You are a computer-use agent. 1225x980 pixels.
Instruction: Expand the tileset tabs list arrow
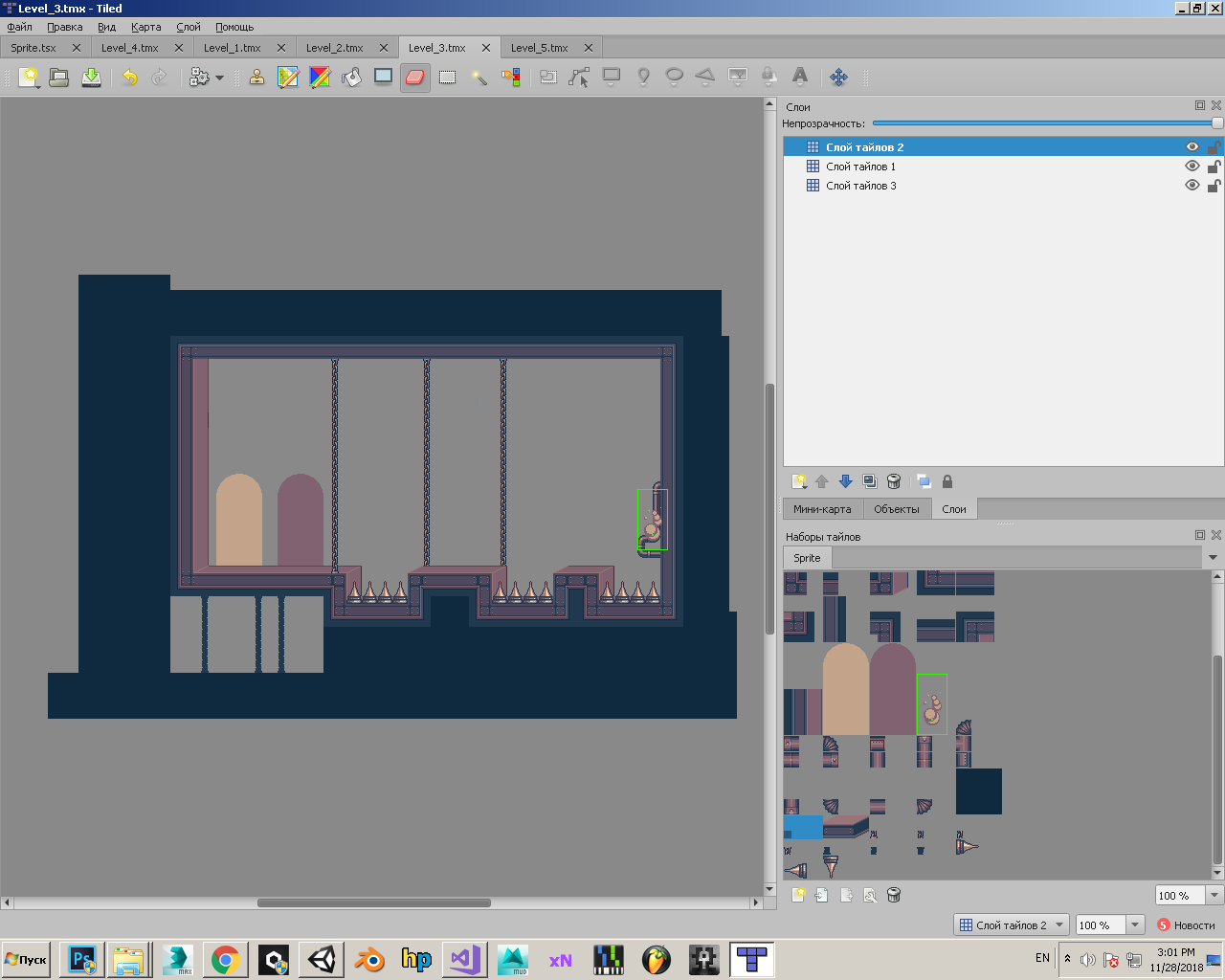pos(1213,558)
